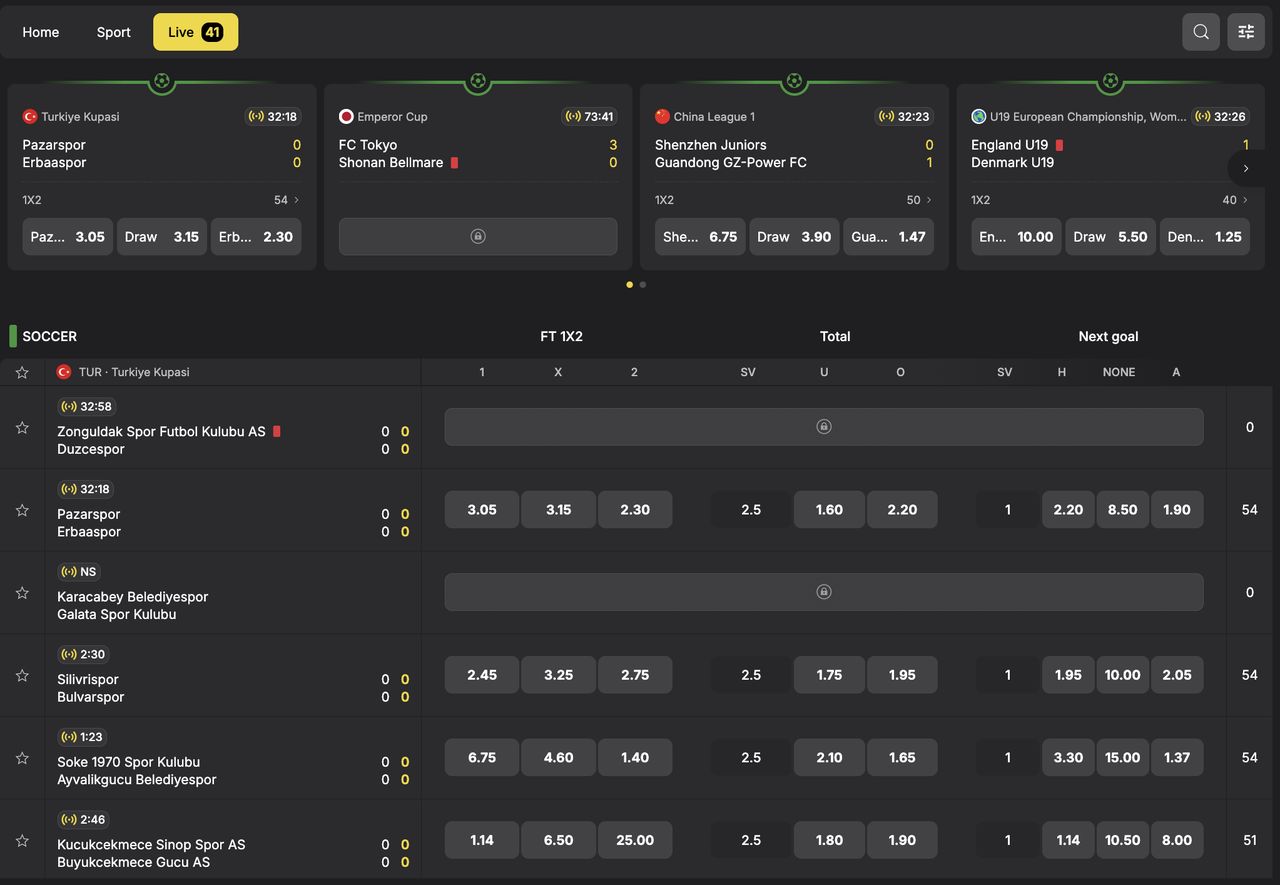Select Over 1.95 total for Silivrispor match
This screenshot has width=1280, height=885.
click(x=902, y=675)
